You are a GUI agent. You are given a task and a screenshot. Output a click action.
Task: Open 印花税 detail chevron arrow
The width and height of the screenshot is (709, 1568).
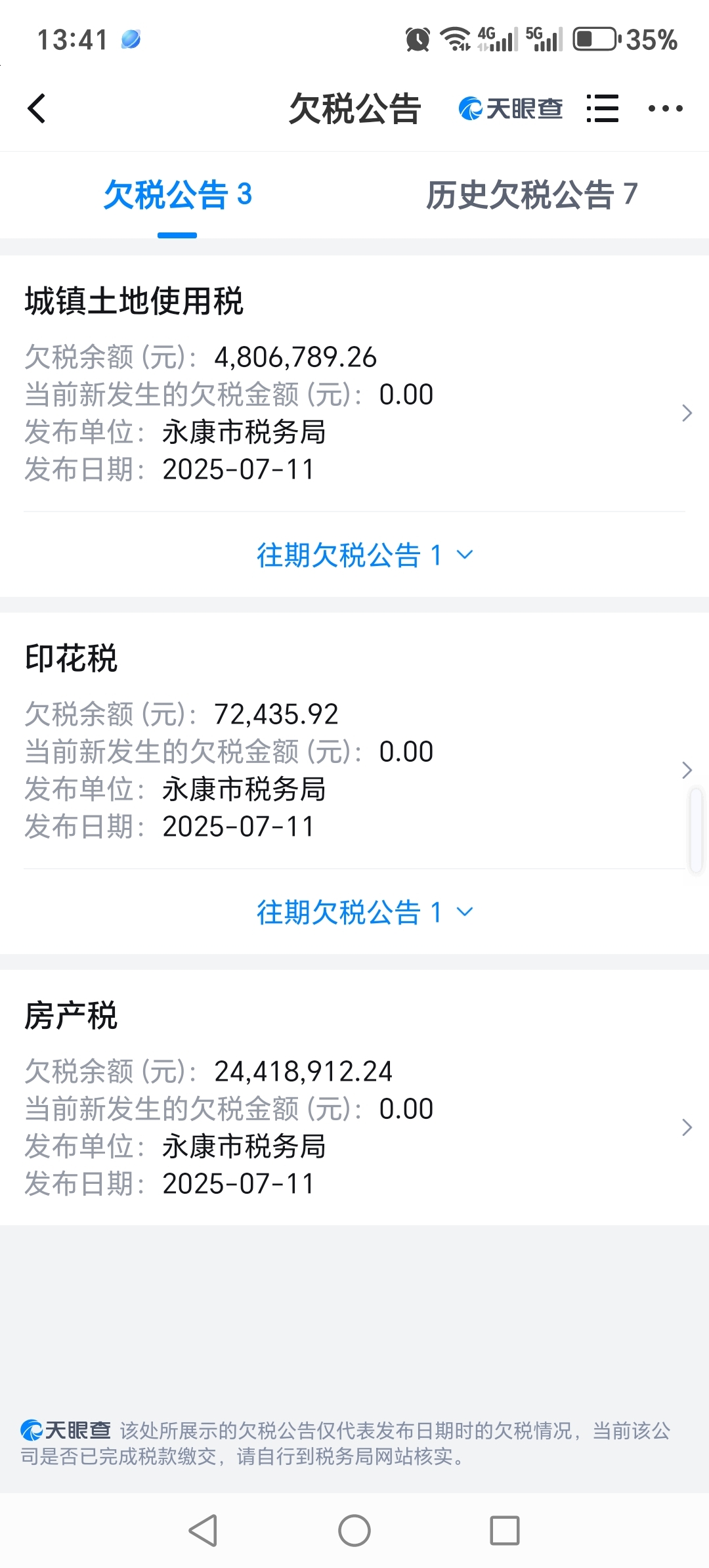click(x=687, y=770)
